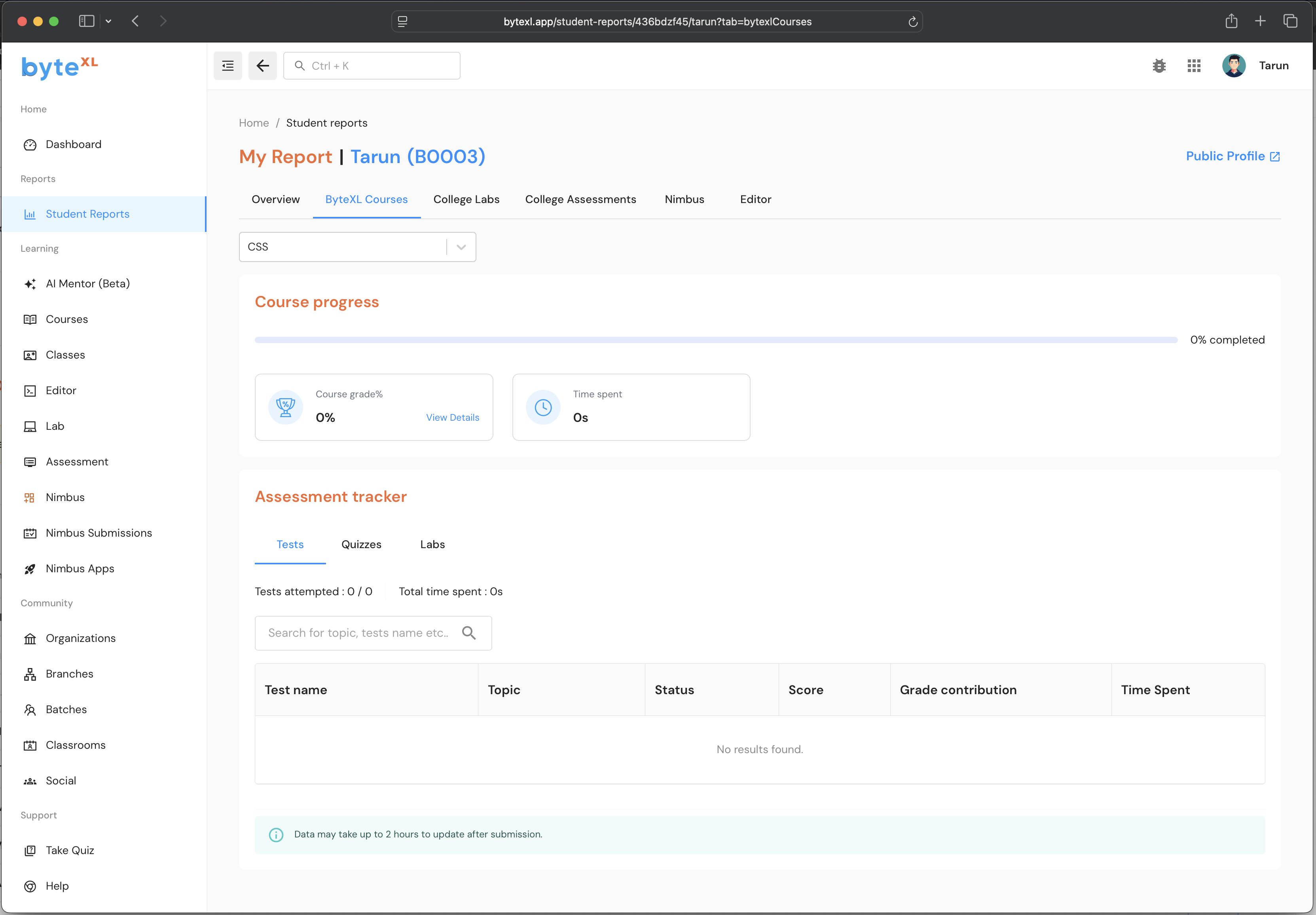Switch to College Labs tab

(466, 199)
